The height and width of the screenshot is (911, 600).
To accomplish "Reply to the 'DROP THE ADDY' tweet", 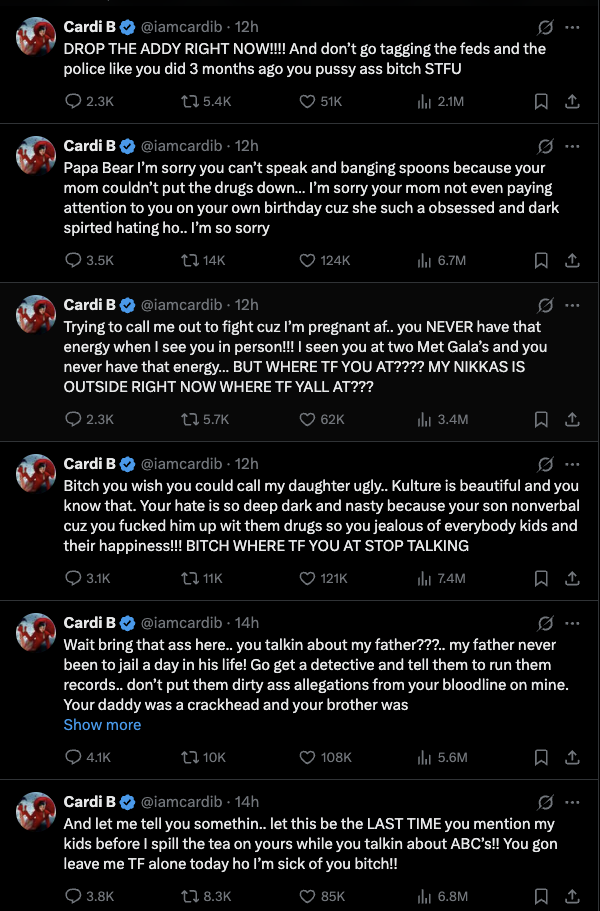I will pos(74,101).
